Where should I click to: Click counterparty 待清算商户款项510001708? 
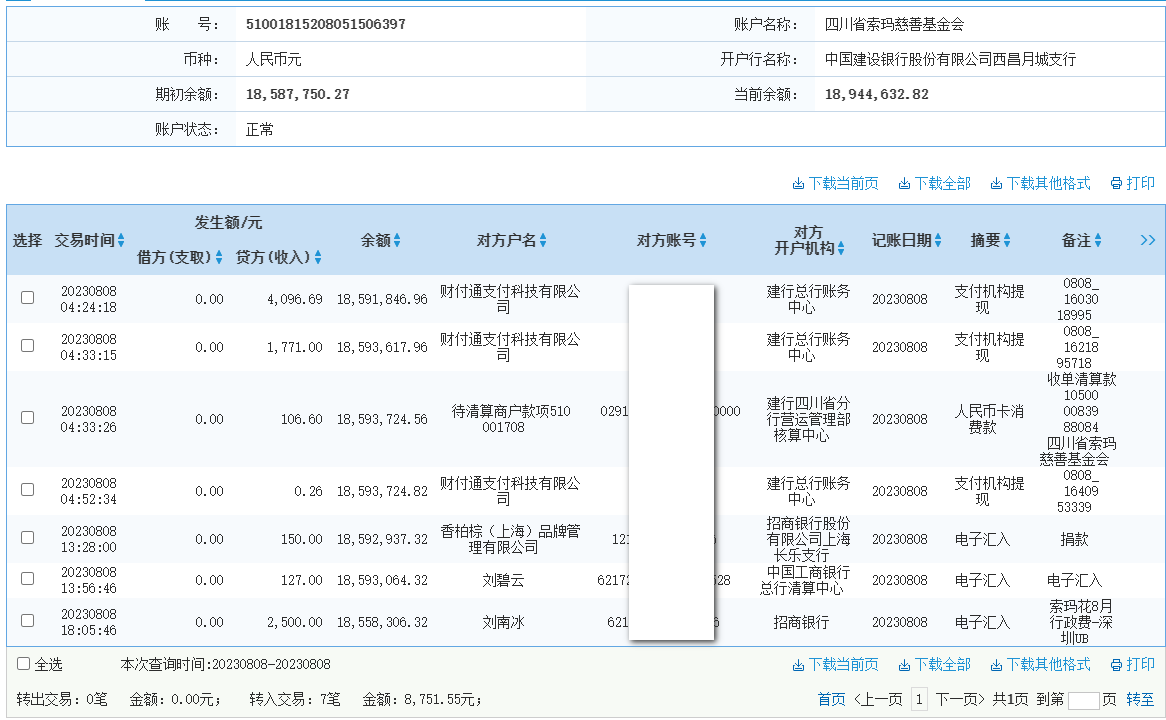(x=509, y=419)
